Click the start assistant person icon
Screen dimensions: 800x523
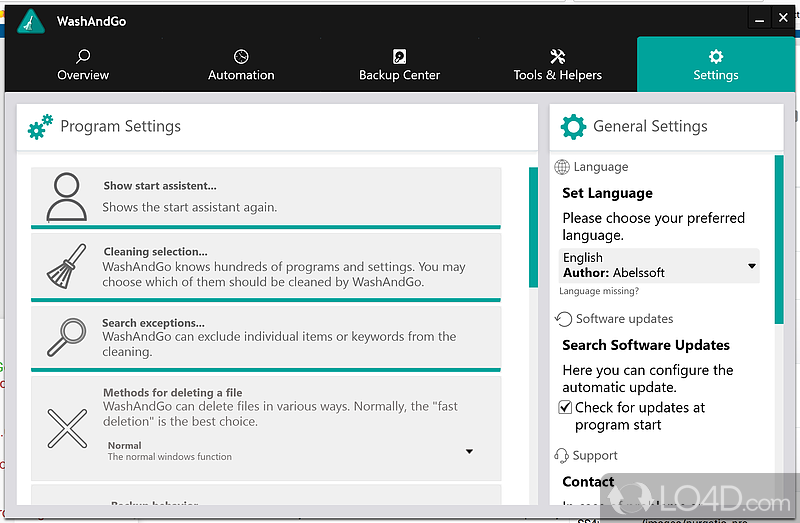tap(66, 197)
